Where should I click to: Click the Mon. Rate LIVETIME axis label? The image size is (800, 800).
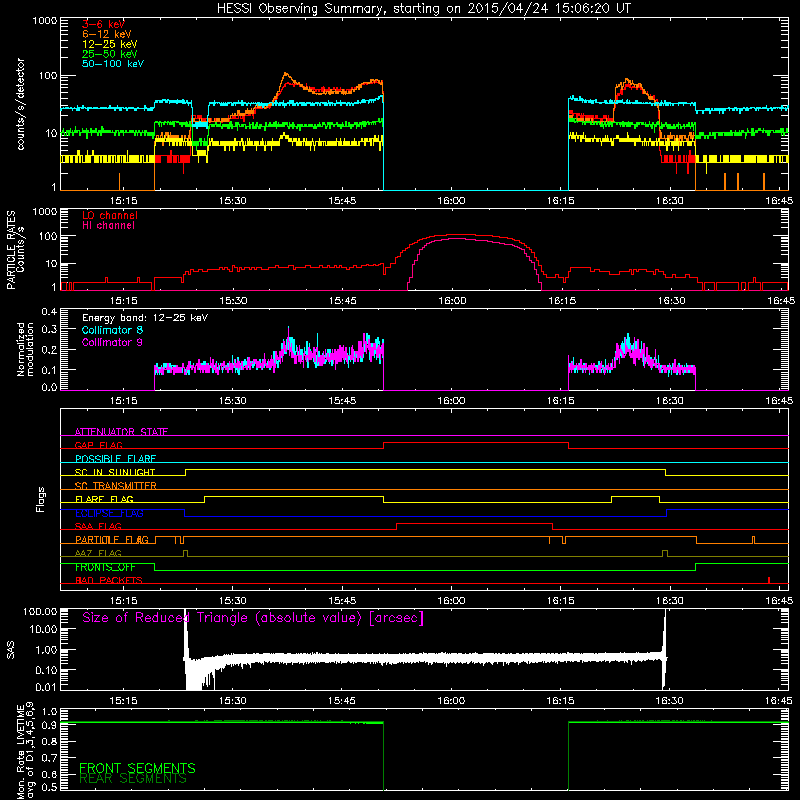(25, 750)
